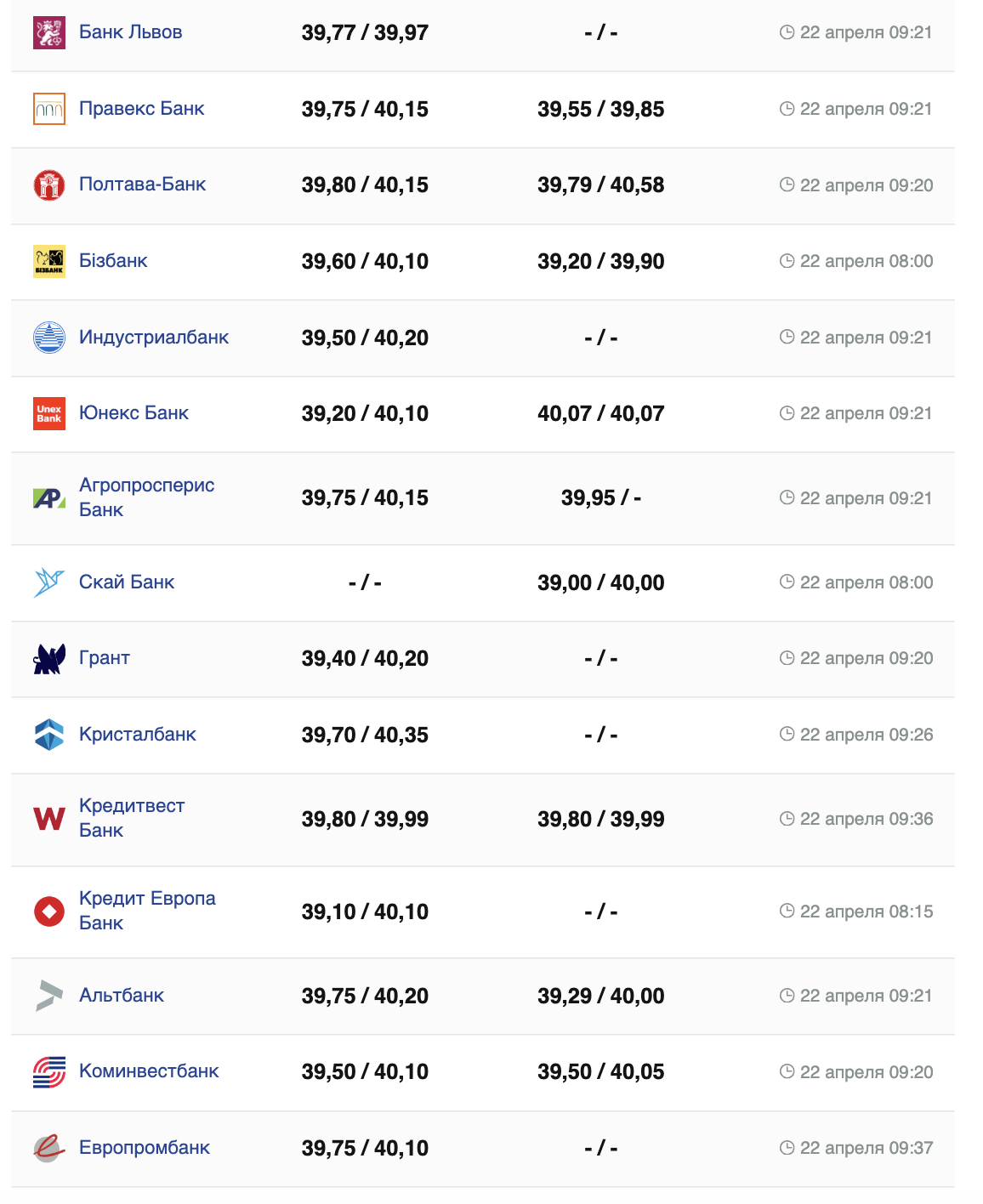Click the Грант griffin logo icon
The image size is (983, 1204).
click(49, 658)
